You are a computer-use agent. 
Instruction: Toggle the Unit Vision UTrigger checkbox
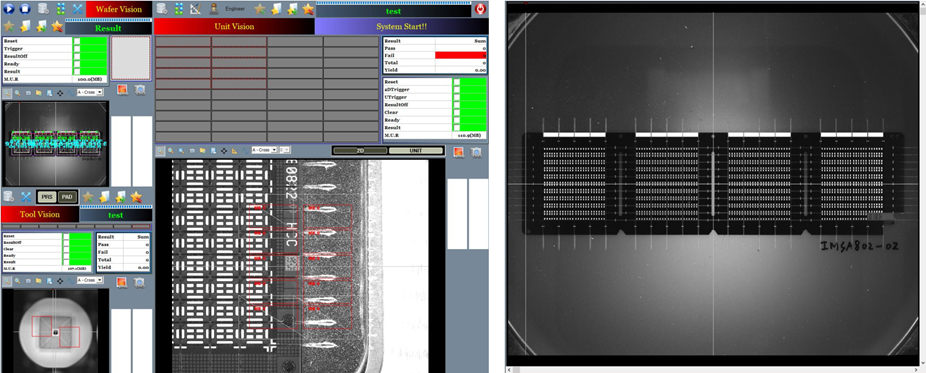tap(457, 97)
